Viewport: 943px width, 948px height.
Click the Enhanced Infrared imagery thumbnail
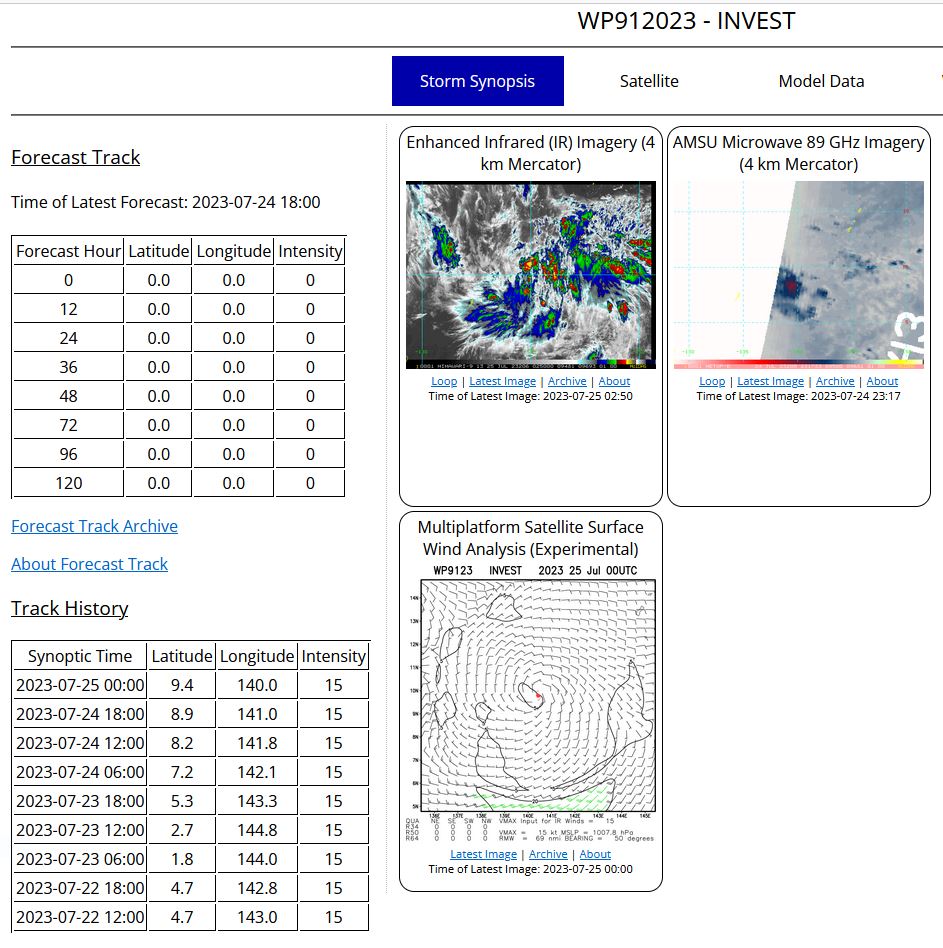pos(530,270)
